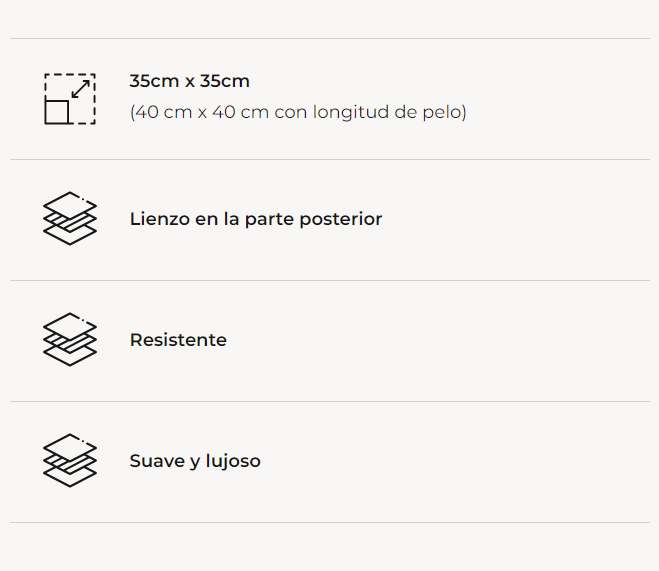This screenshot has width=659, height=571.
Task: Click the size dimensions icon
Action: click(x=70, y=99)
